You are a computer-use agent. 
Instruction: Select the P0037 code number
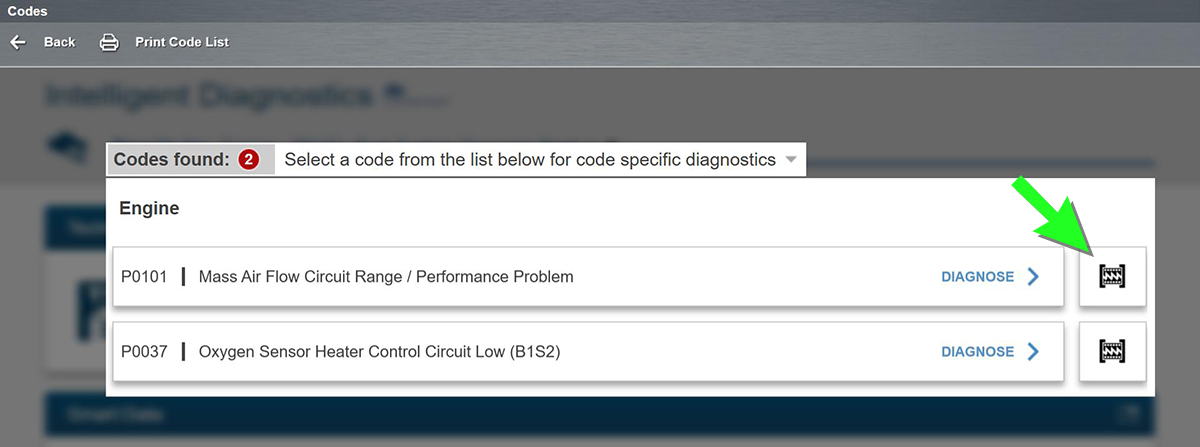[x=144, y=351]
